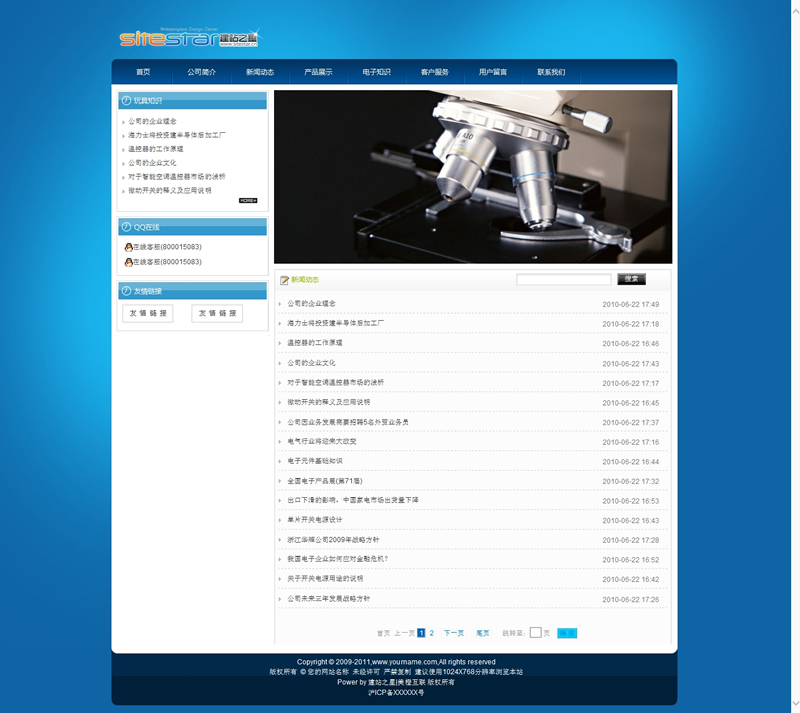This screenshot has width=800, height=713.
Task: Open the 产品展示 navigation menu item
Action: (318, 72)
